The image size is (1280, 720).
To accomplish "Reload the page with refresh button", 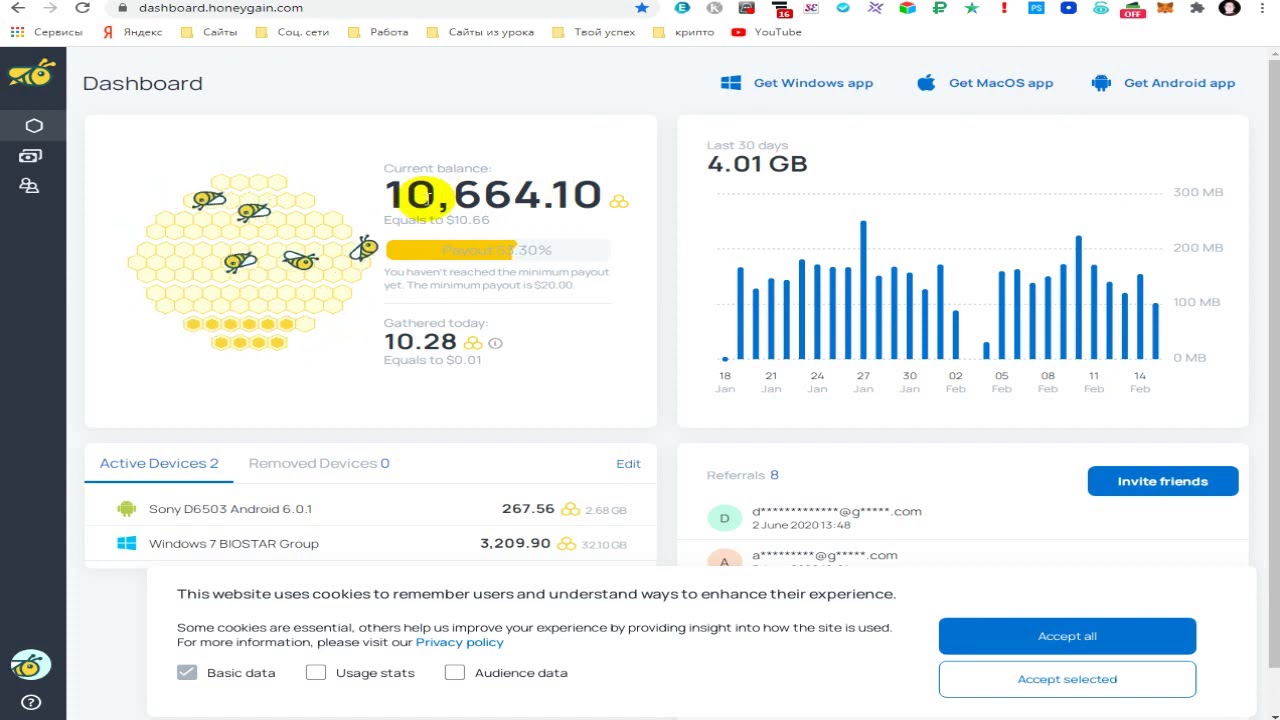I will click(83, 8).
